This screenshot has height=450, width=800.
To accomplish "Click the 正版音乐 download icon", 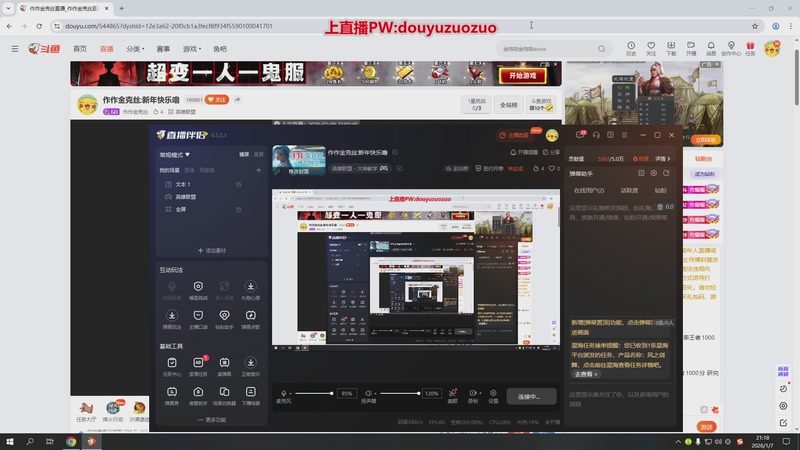I will [x=251, y=363].
